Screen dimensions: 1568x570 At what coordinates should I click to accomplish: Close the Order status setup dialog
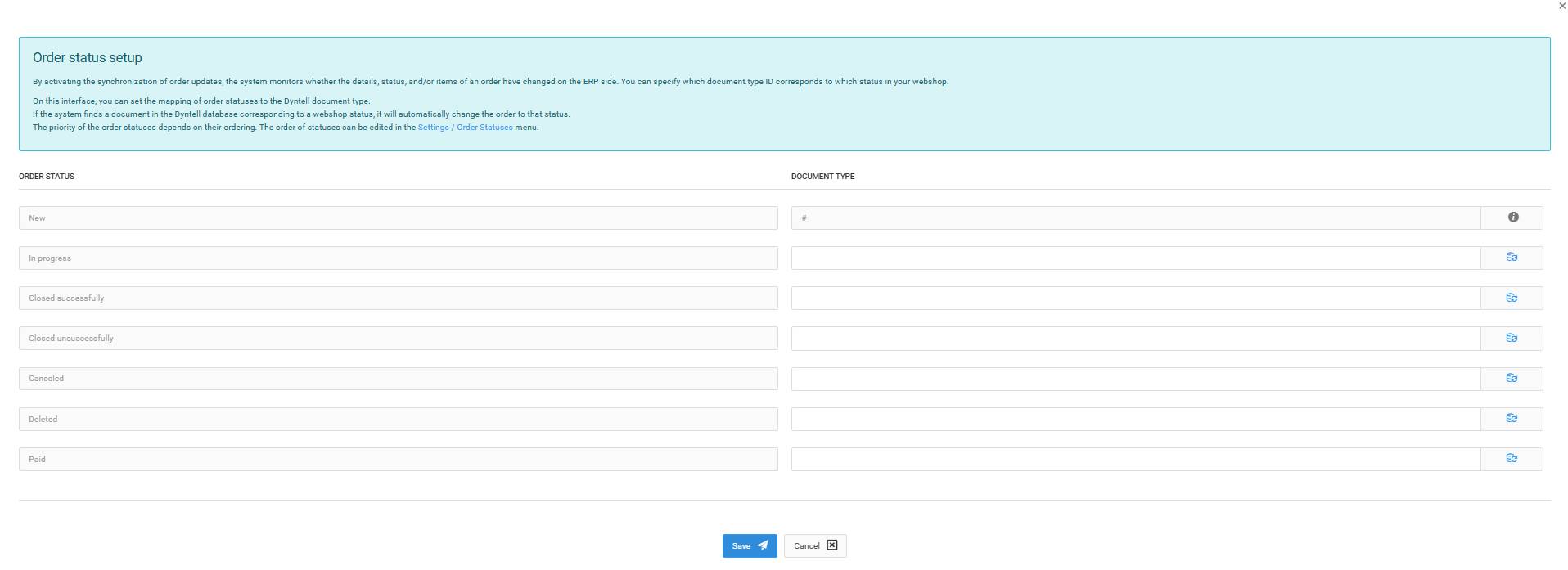pos(1561,6)
